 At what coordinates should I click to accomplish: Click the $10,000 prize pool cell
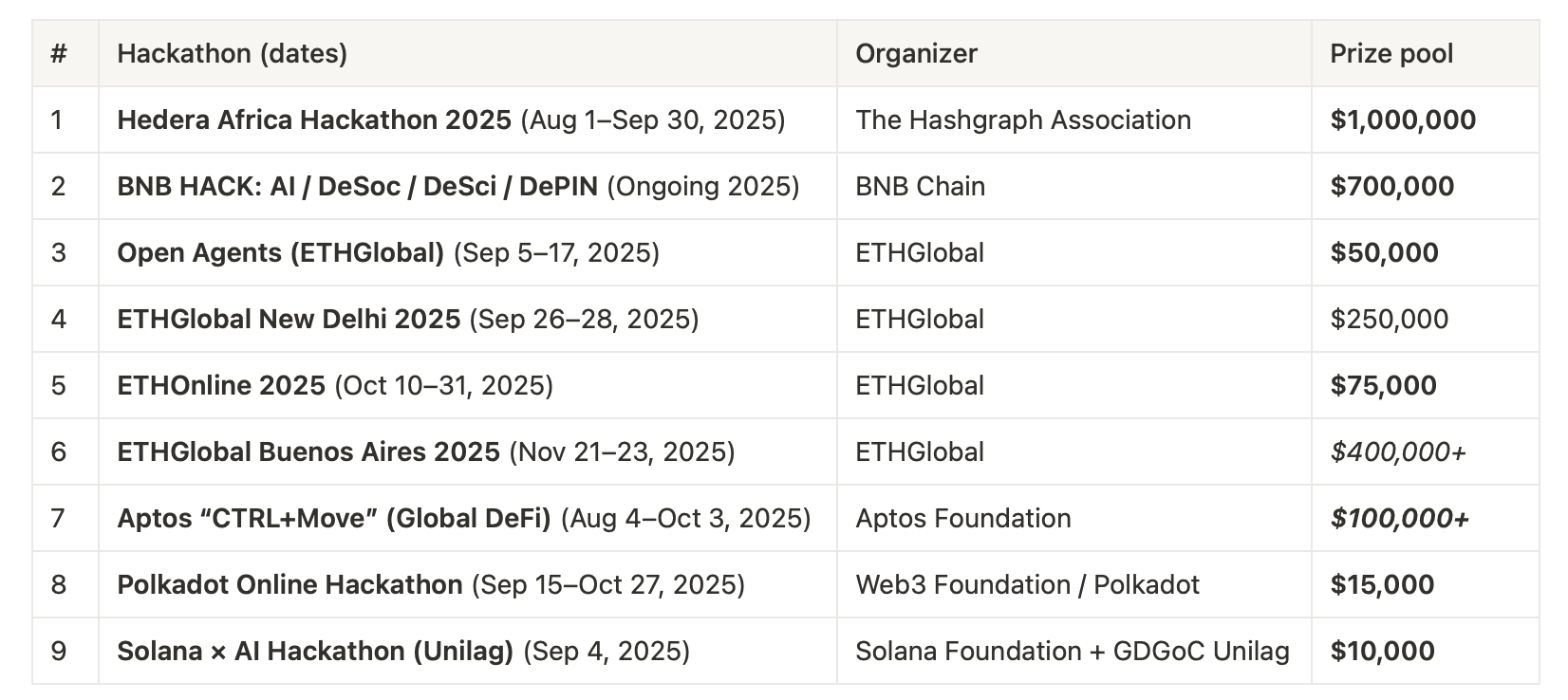point(1382,651)
